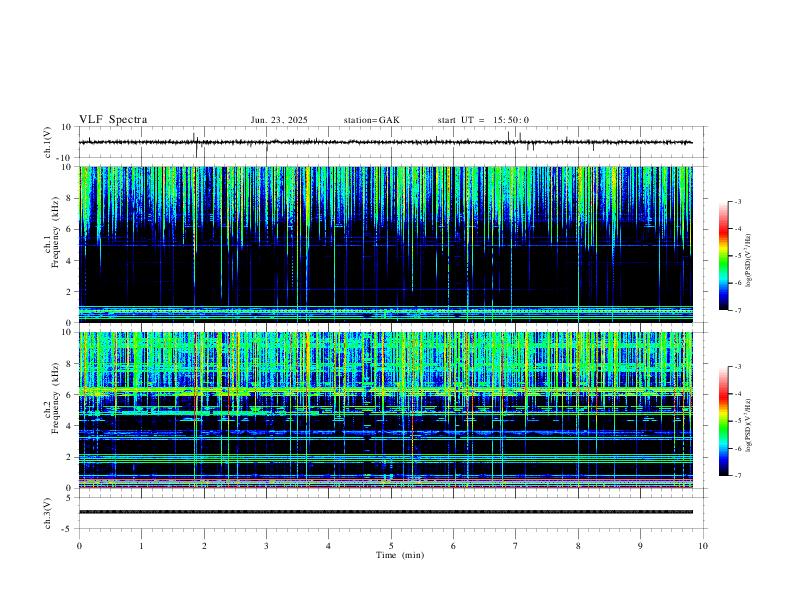The height and width of the screenshot is (612, 792).
Task: Click the "8" kHz tick on ch.2 frequency axis
Action: coord(69,364)
